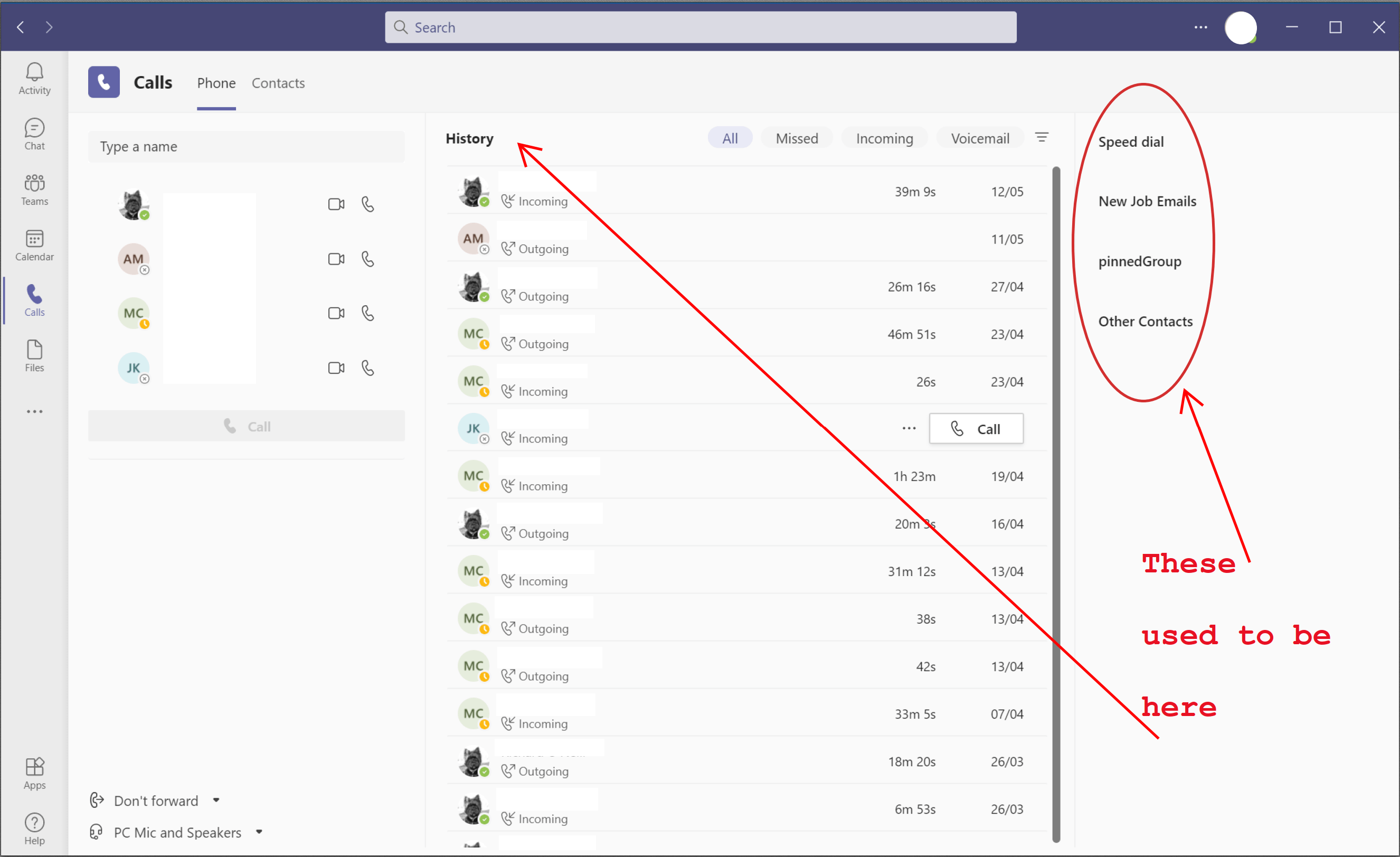The height and width of the screenshot is (857, 1400).
Task: Switch to the Contacts tab
Action: 278,83
